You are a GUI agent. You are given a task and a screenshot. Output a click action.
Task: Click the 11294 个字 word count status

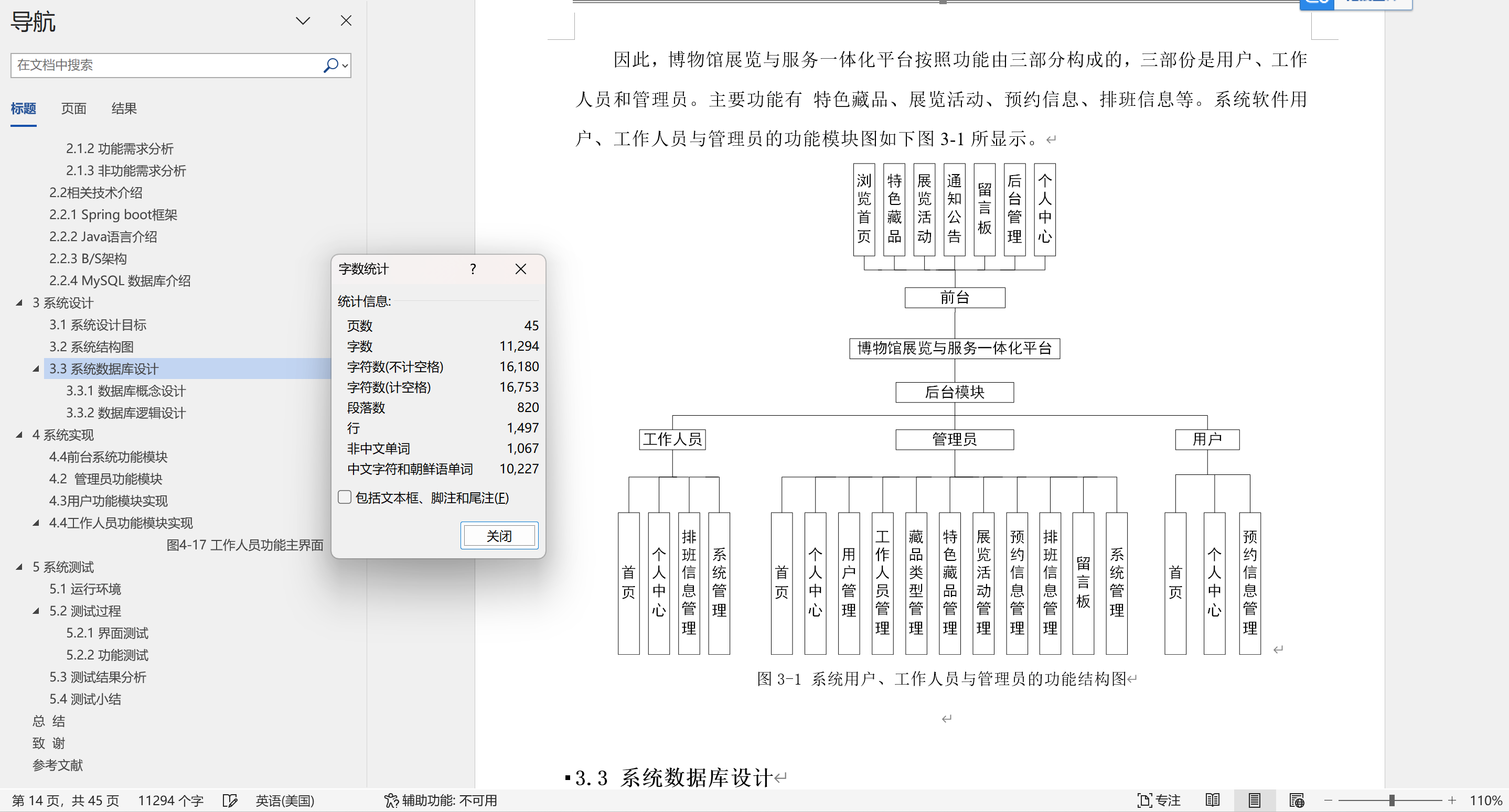[170, 800]
